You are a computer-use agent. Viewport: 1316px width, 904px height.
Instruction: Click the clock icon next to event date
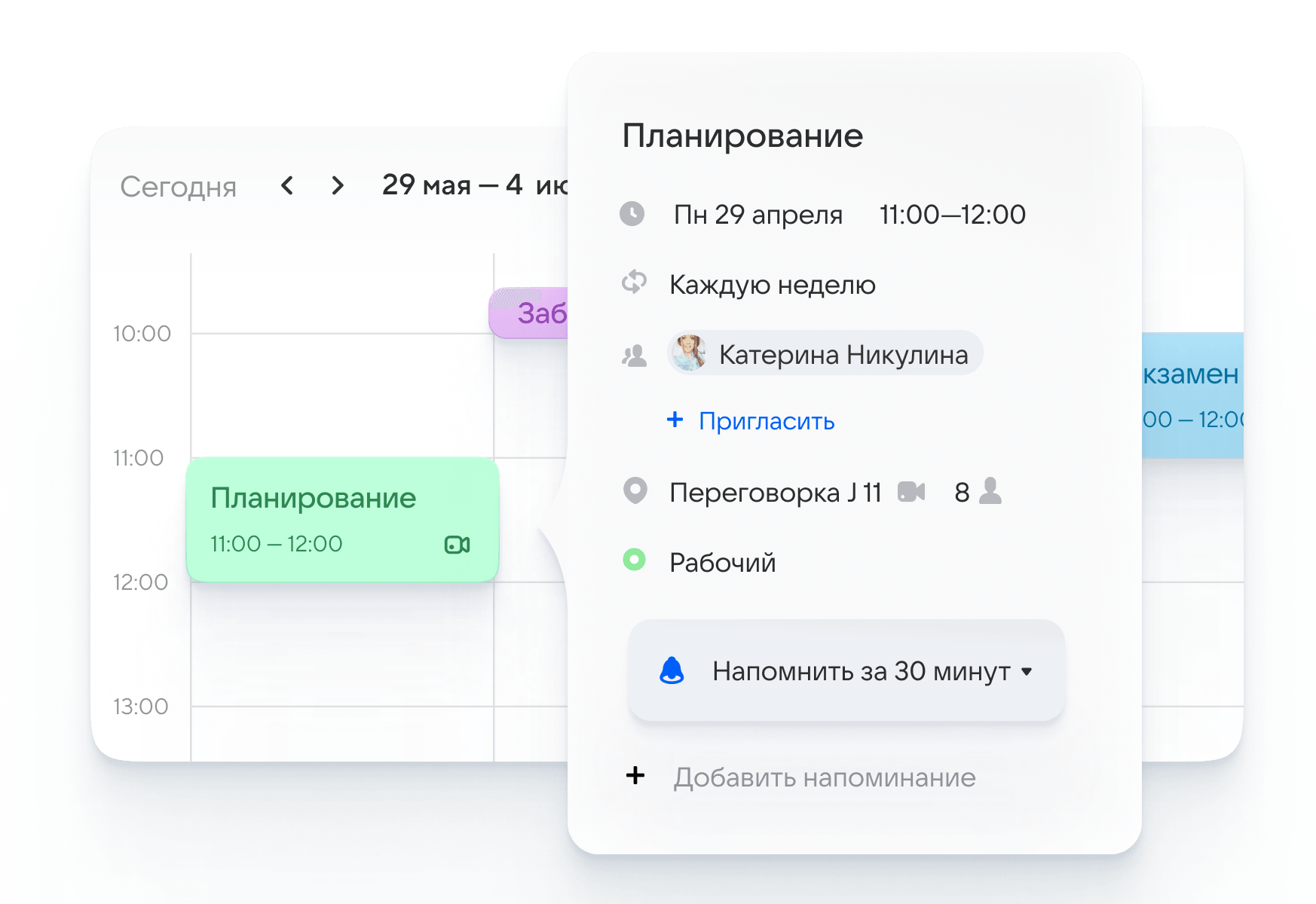point(633,214)
